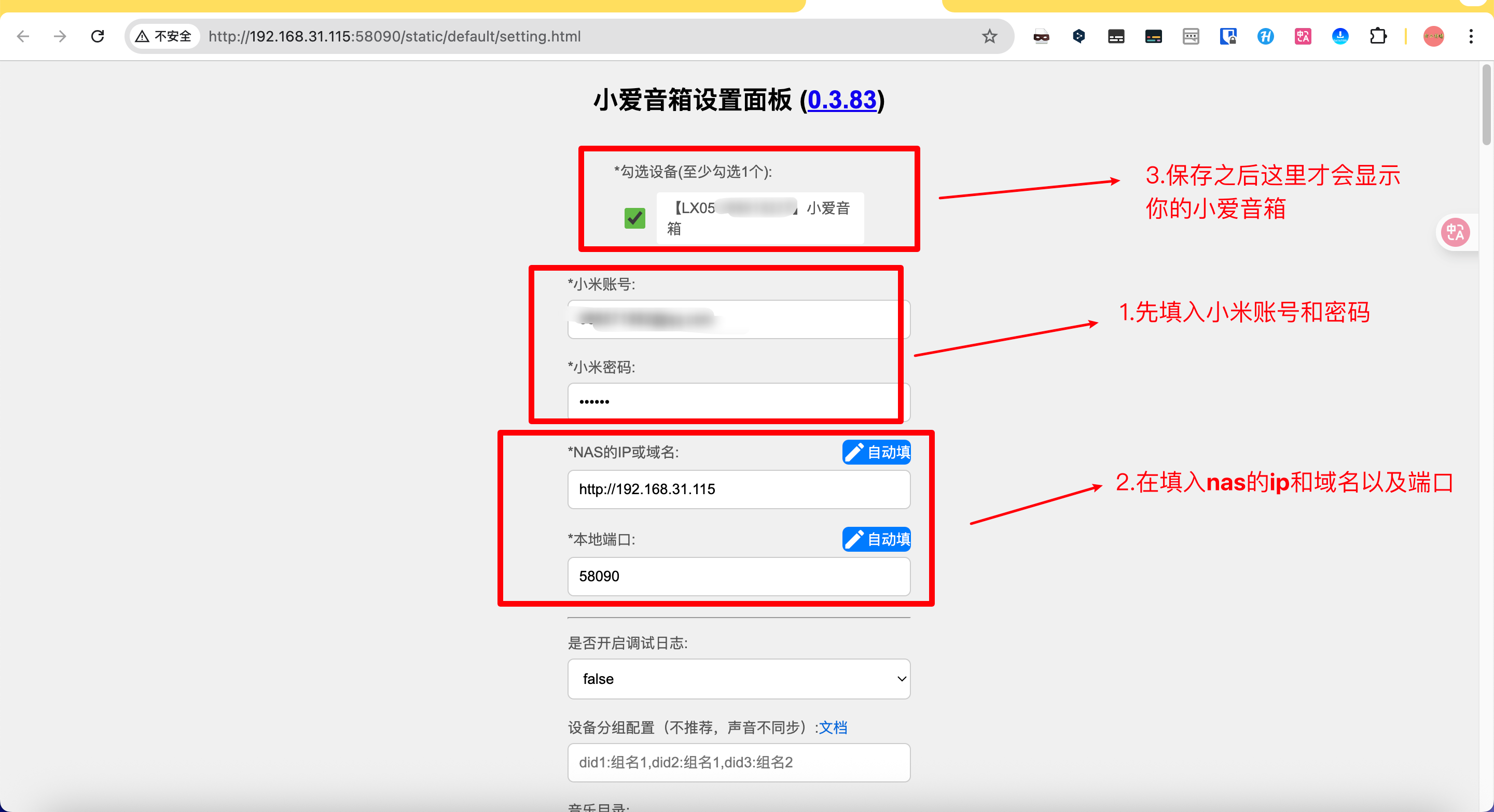
Task: Open Chrome's three-dot menu
Action: click(1471, 36)
